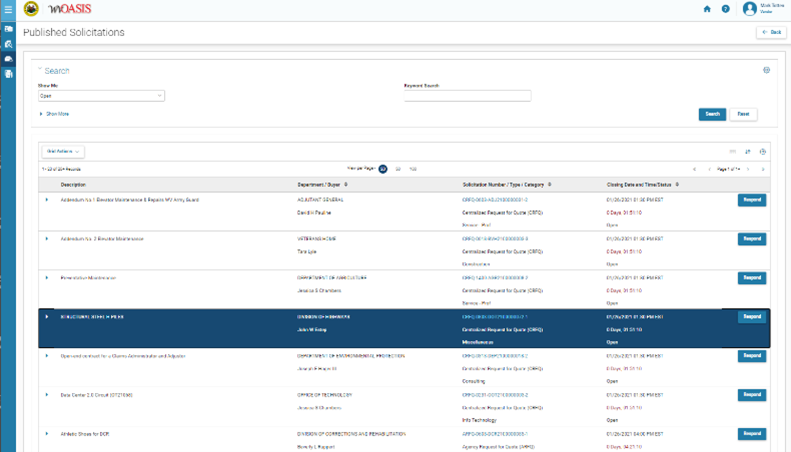Open the hamburger navigation menu
The image size is (791, 452).
tap(8, 9)
